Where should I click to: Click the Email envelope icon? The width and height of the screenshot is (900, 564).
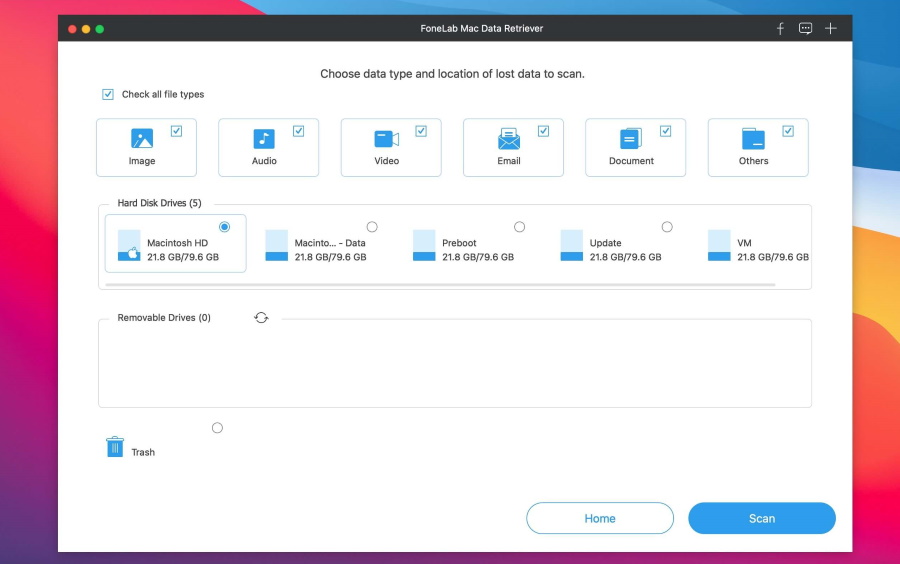pos(509,139)
